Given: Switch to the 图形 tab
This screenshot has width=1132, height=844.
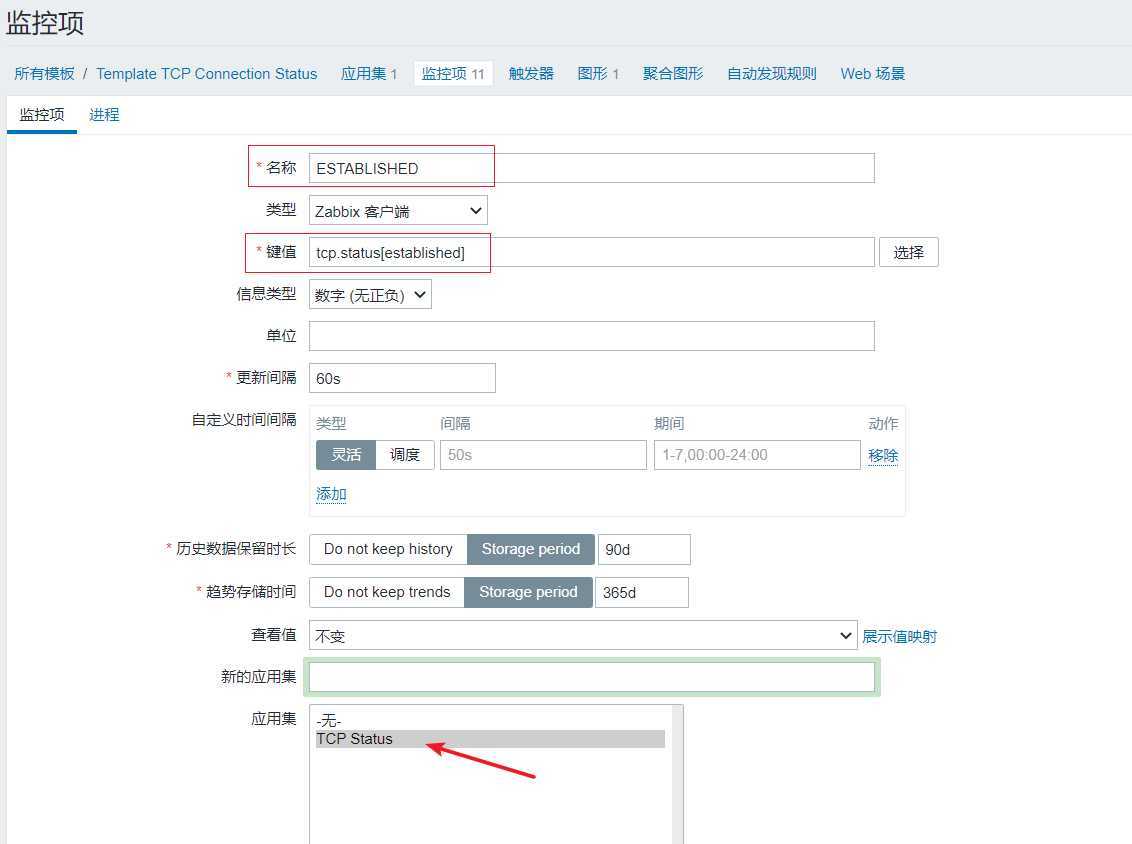Looking at the screenshot, I should click(593, 73).
